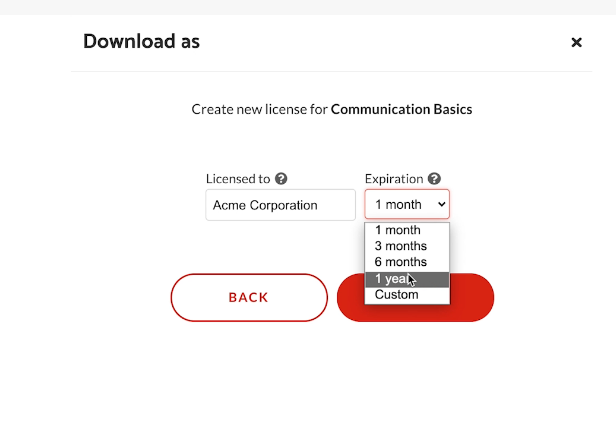
Task: Click the Download as dialog heading
Action: (x=141, y=42)
